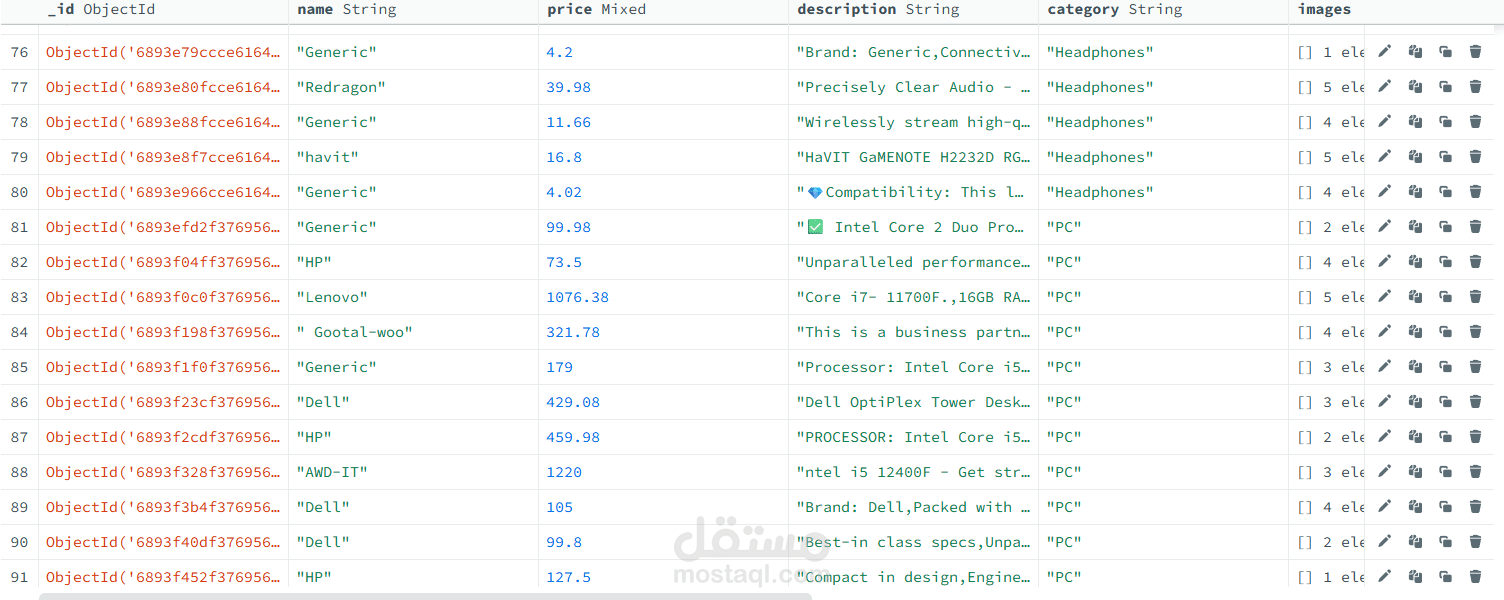Expand images array in row 79

[x=1330, y=157]
